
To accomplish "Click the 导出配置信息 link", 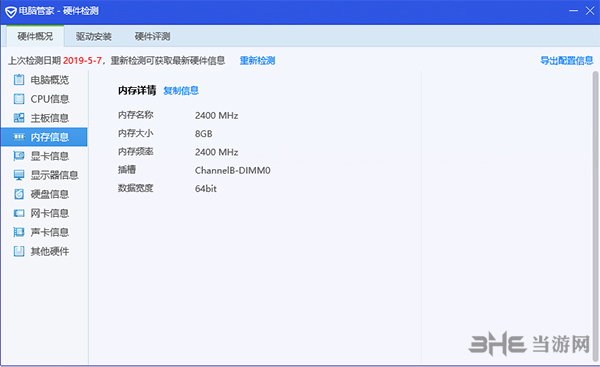I will coord(567,60).
